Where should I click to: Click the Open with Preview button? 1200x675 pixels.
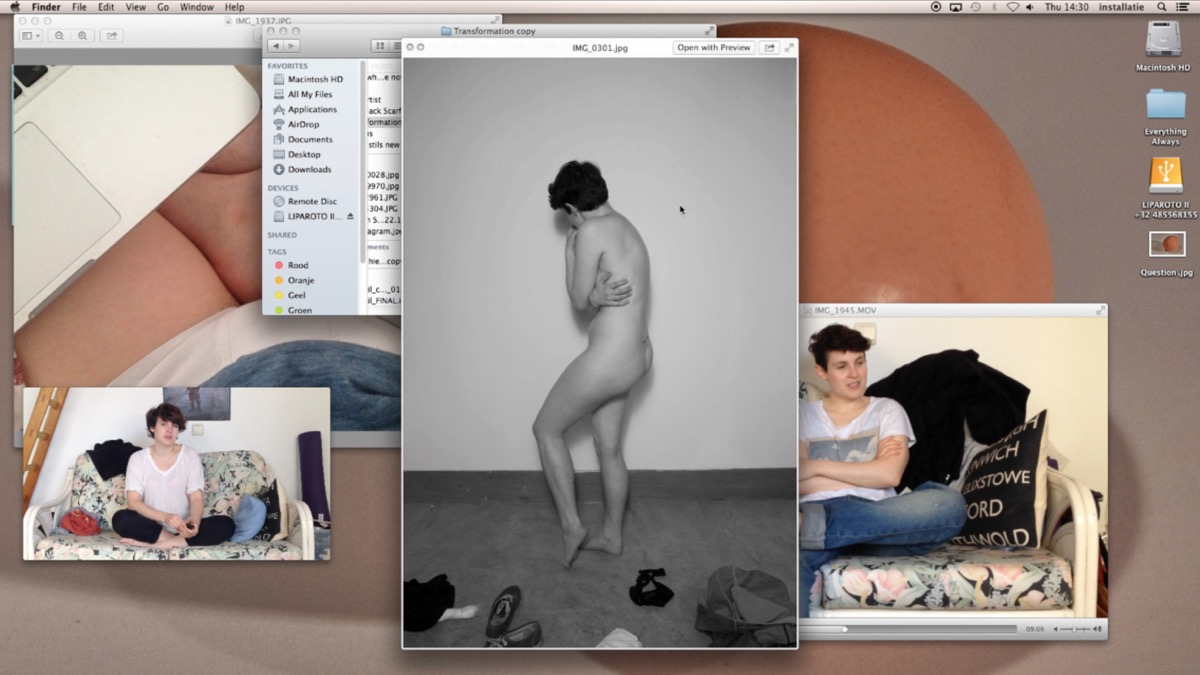click(713, 48)
